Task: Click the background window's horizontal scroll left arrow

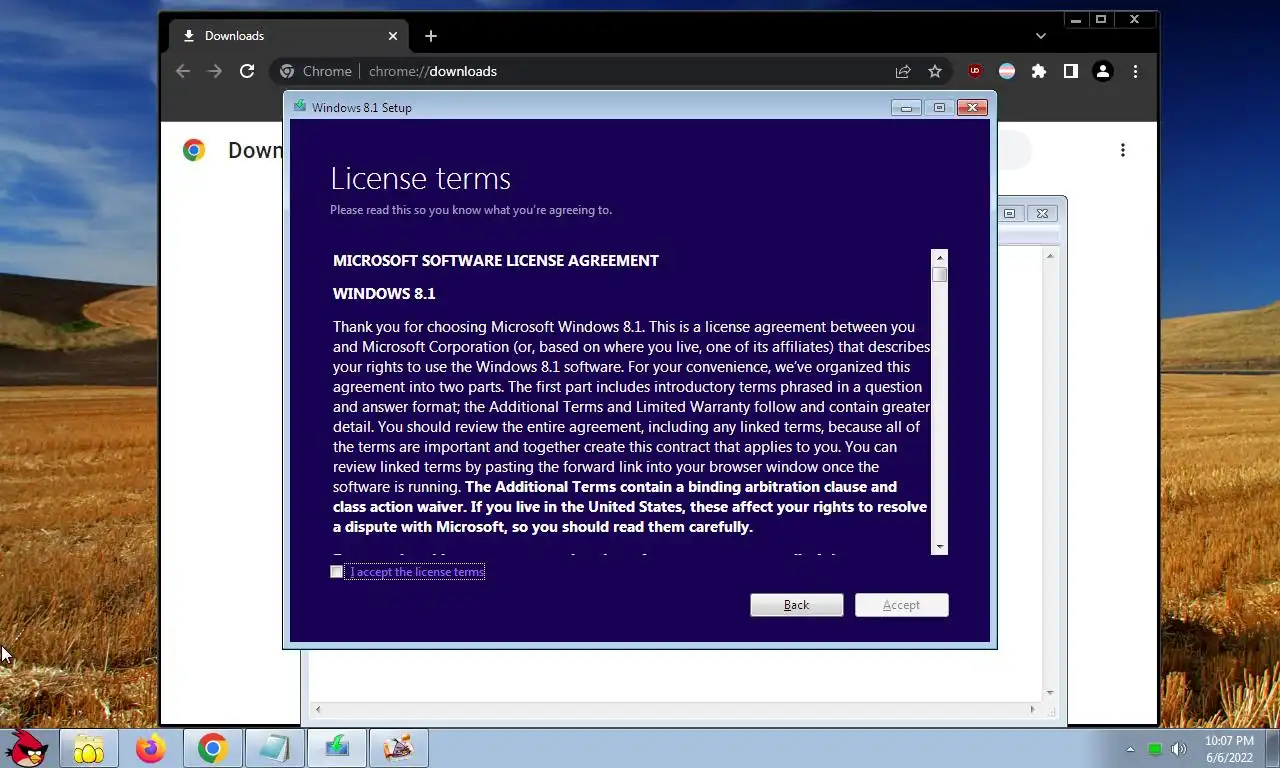Action: click(x=318, y=710)
